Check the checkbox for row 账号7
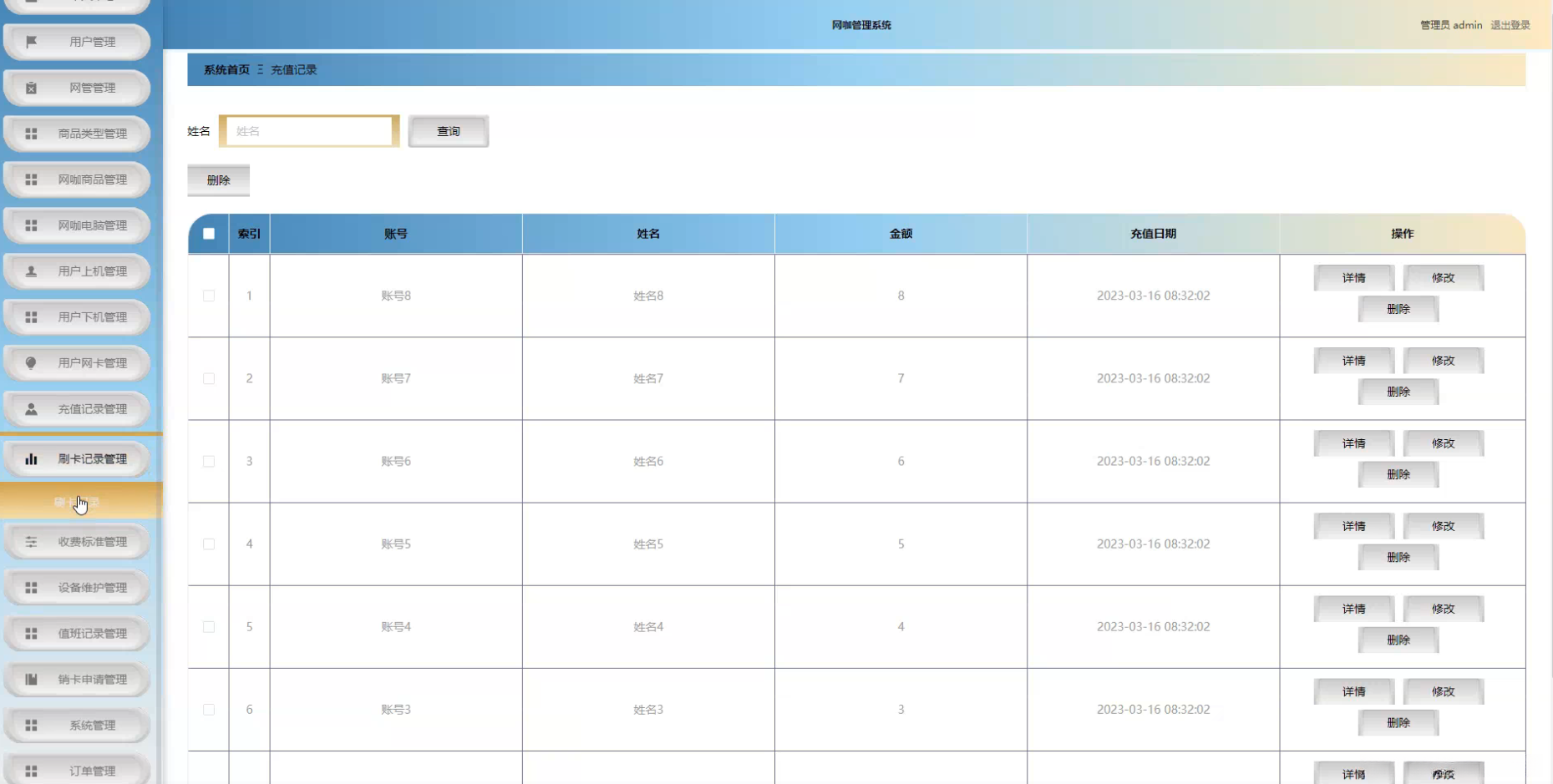This screenshot has height=784, width=1553. [209, 378]
